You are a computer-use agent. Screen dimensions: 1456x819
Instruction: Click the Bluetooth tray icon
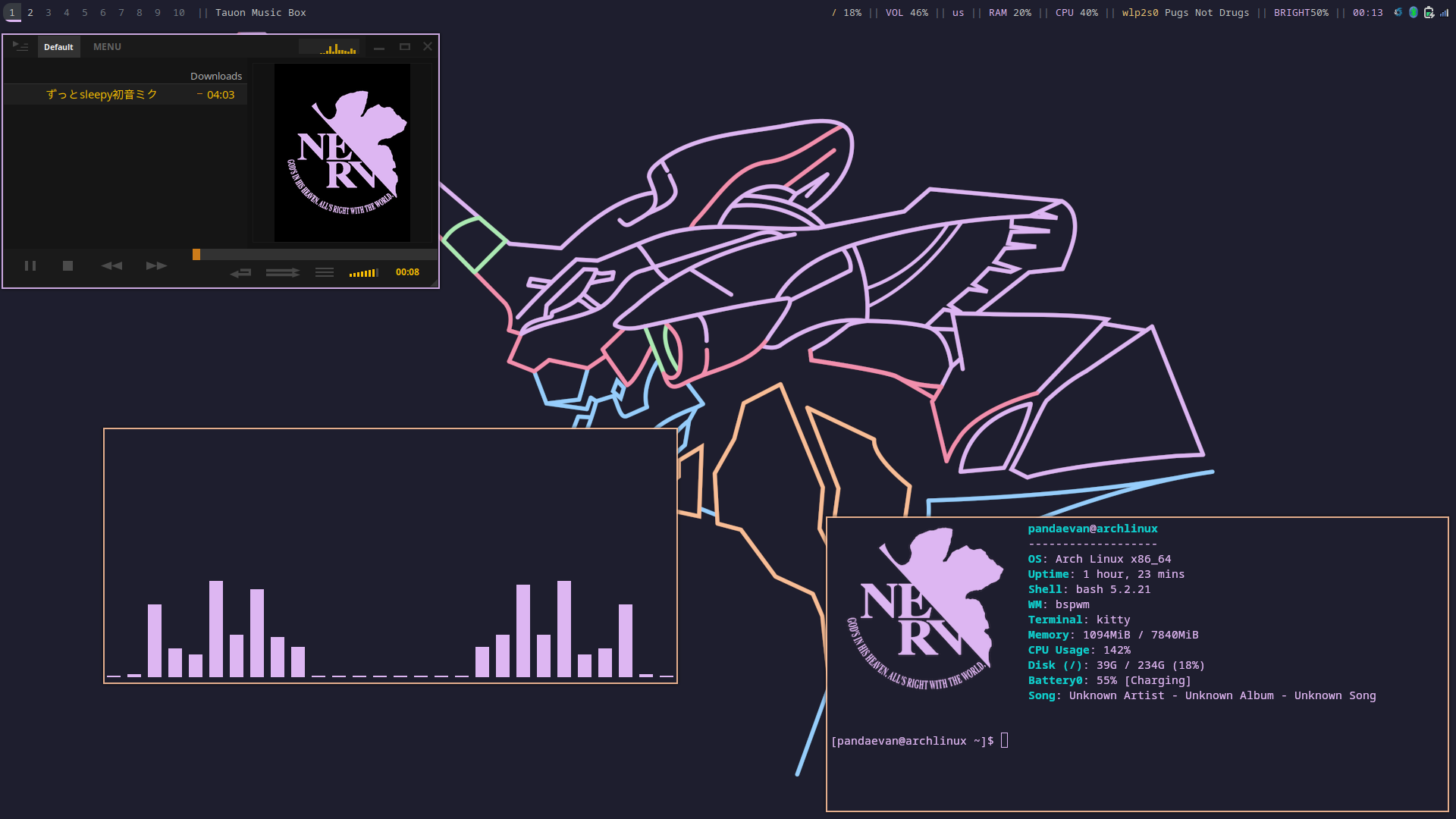(x=1414, y=13)
